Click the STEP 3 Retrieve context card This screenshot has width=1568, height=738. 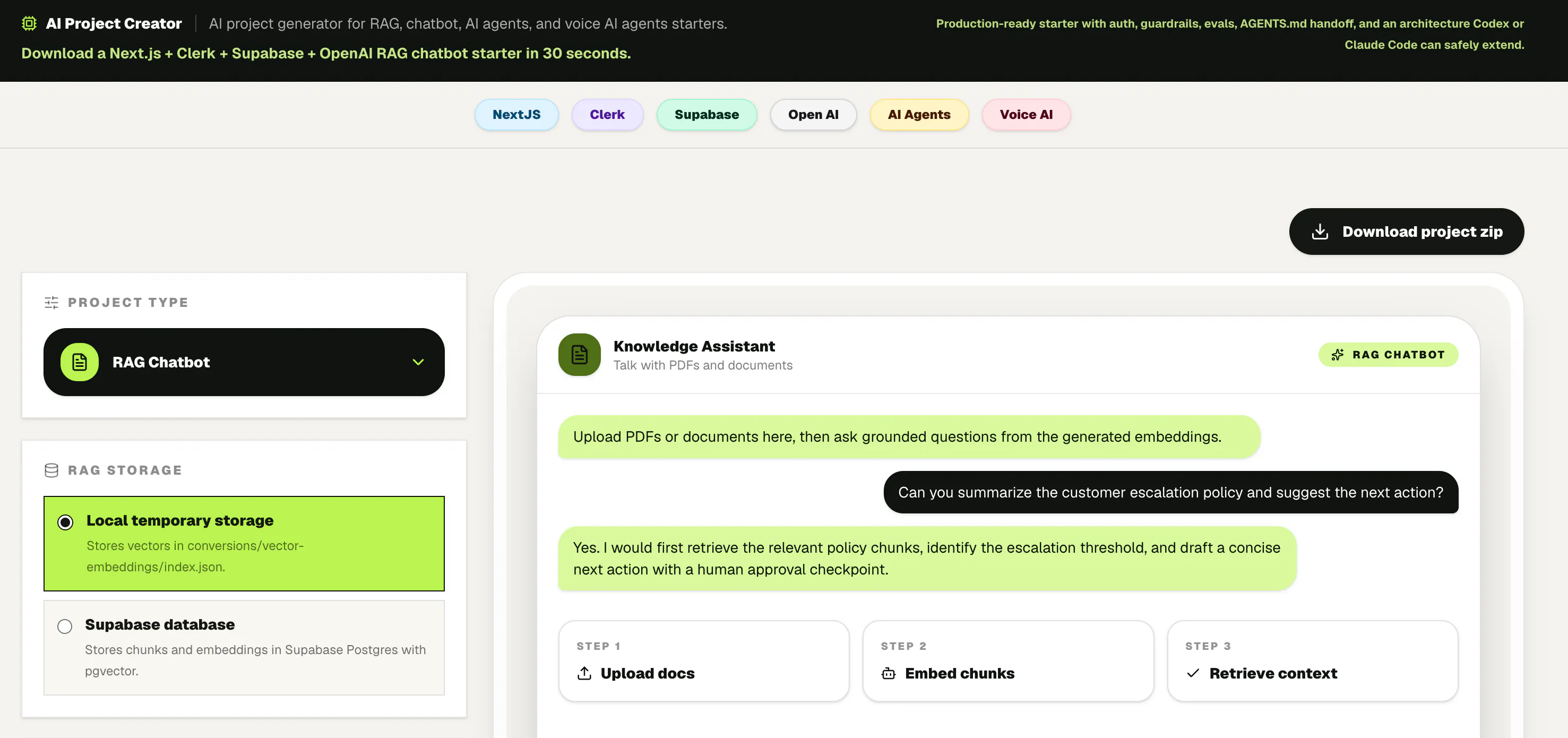1312,660
